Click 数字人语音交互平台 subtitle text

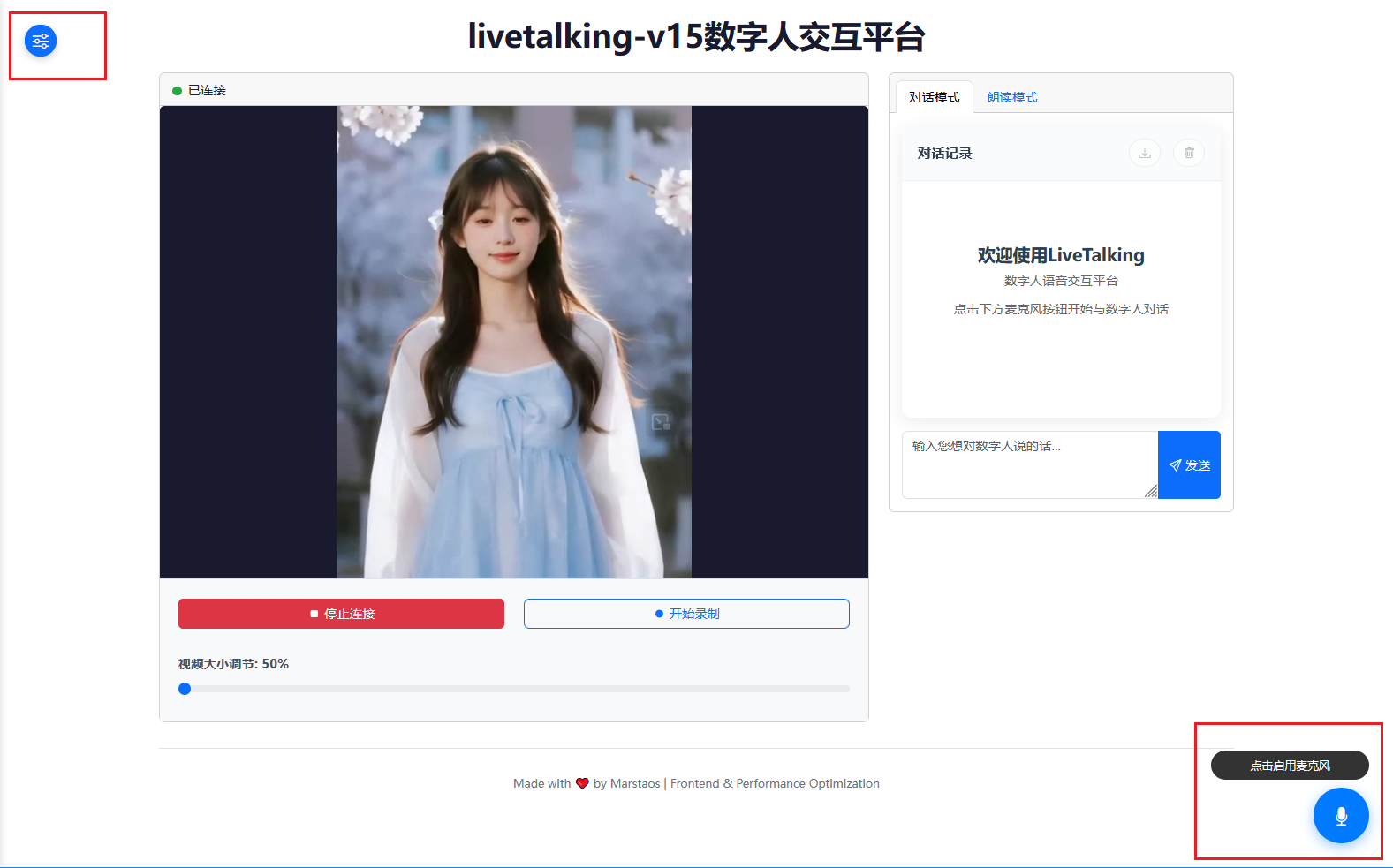[1061, 281]
